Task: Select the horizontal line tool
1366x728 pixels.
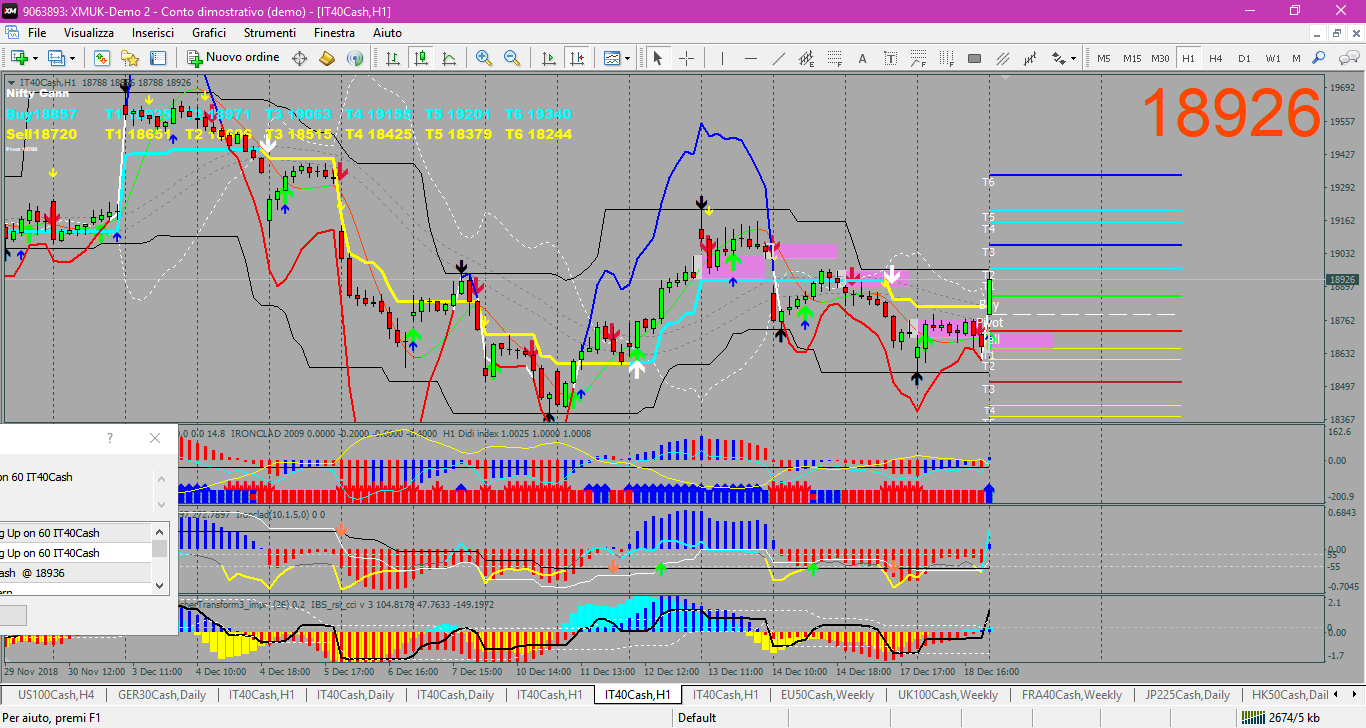Action: pyautogui.click(x=750, y=58)
